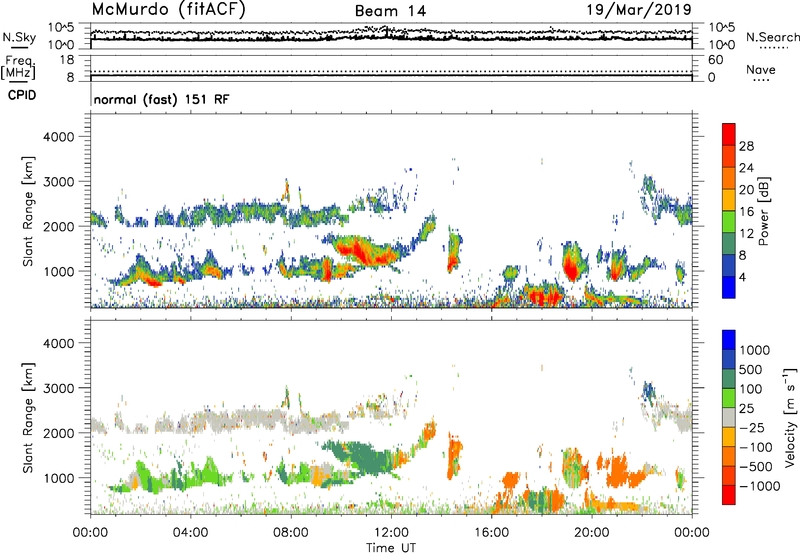Click the solid line sample under N.Sky

pyautogui.click(x=19, y=47)
